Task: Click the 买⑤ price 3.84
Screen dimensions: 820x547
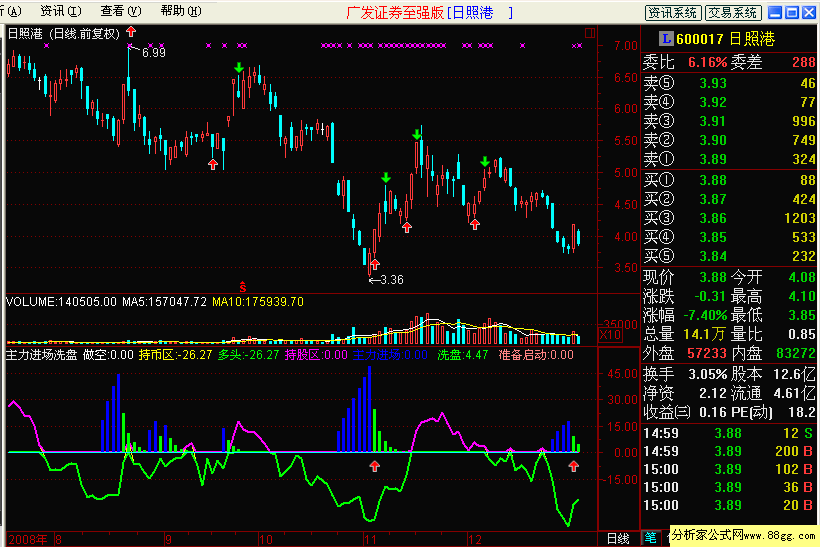Action: 713,256
